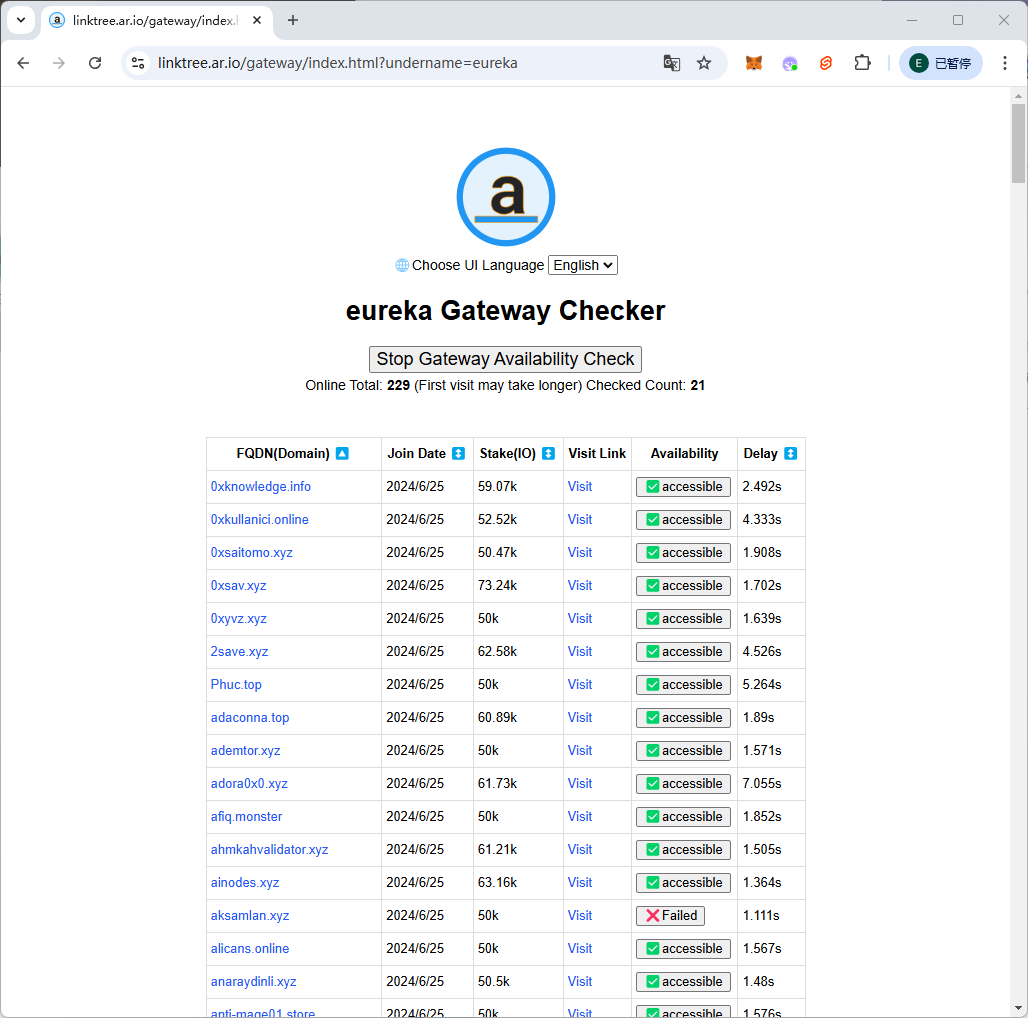This screenshot has width=1028, height=1018.
Task: Open the adaconna.top domain link
Action: click(249, 717)
